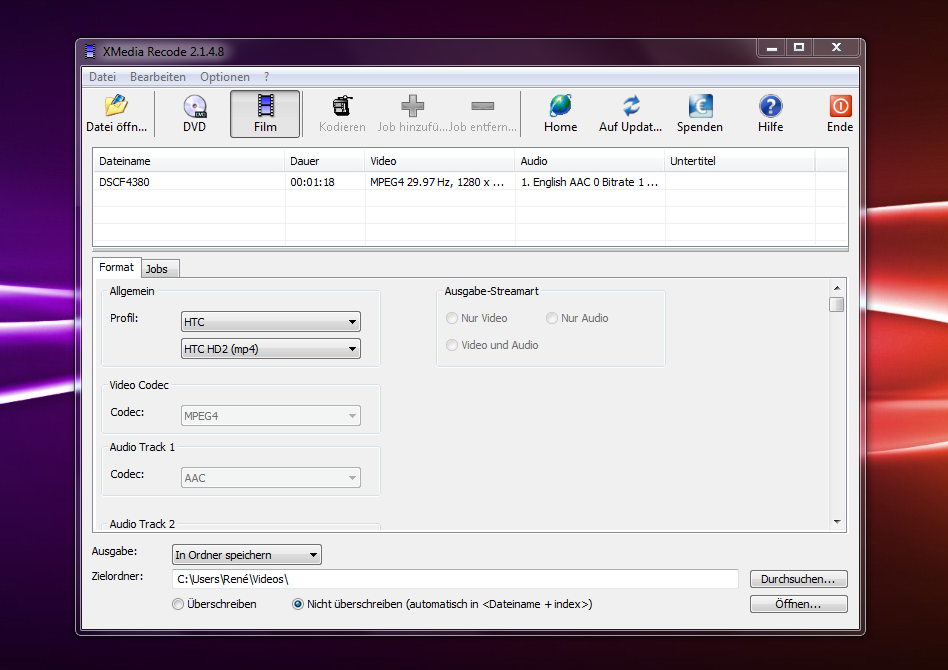Click the Dateiname column header
948x670 pixels.
(x=189, y=161)
